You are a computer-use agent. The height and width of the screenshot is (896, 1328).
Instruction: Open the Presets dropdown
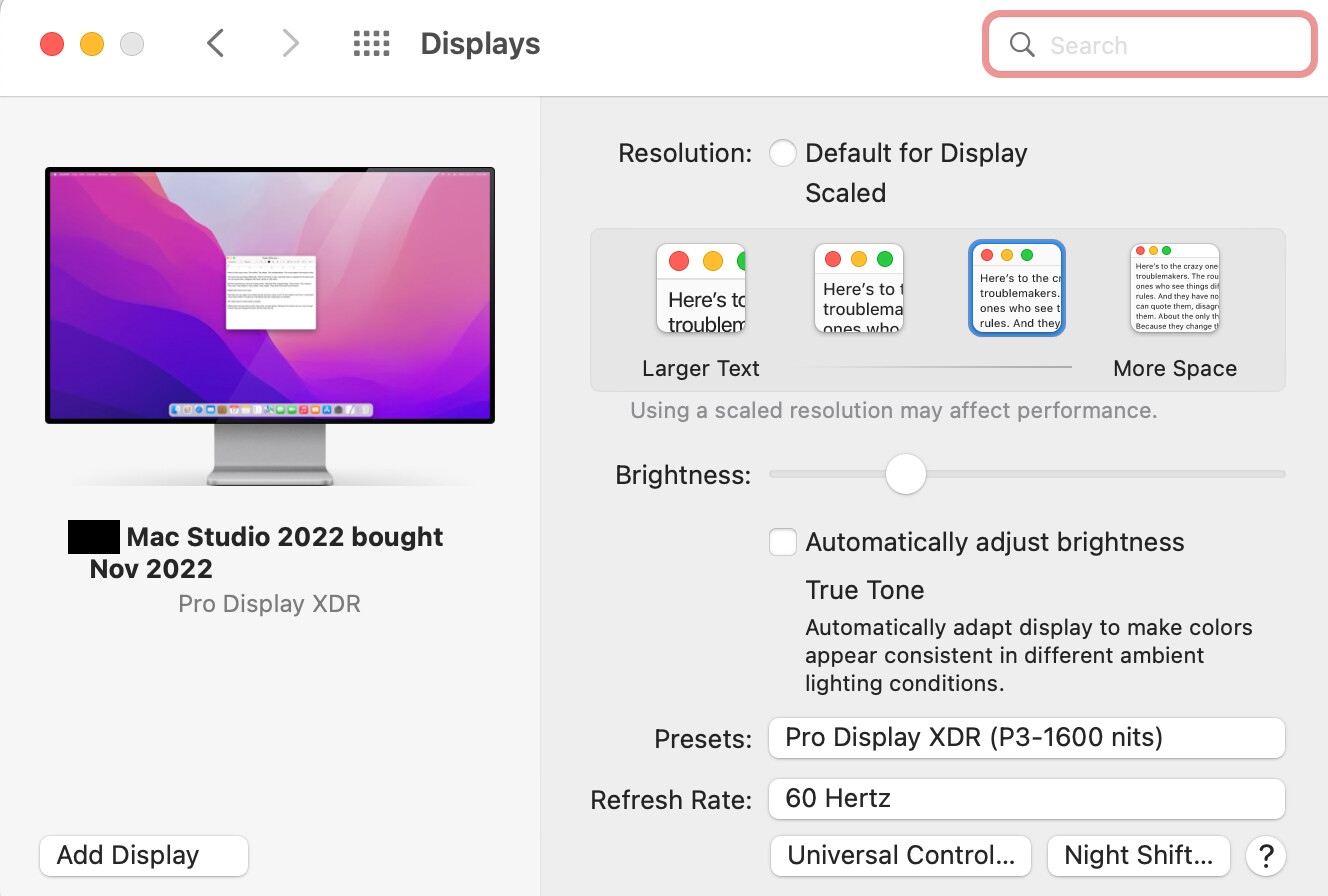(1026, 738)
